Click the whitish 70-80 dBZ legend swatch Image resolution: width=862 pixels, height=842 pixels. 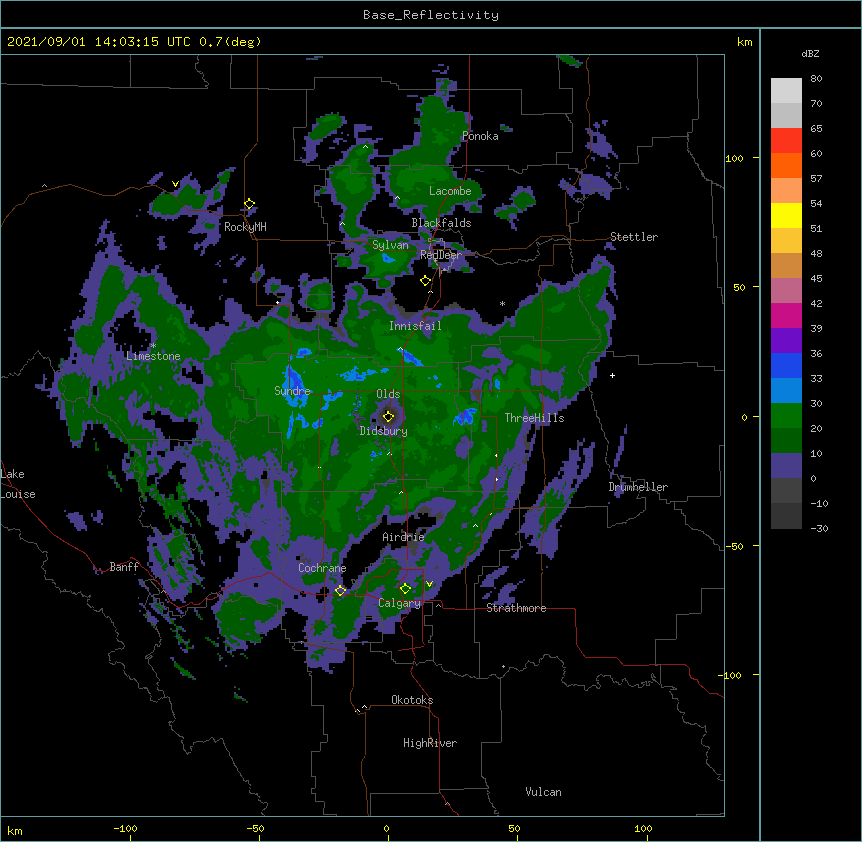pyautogui.click(x=786, y=91)
